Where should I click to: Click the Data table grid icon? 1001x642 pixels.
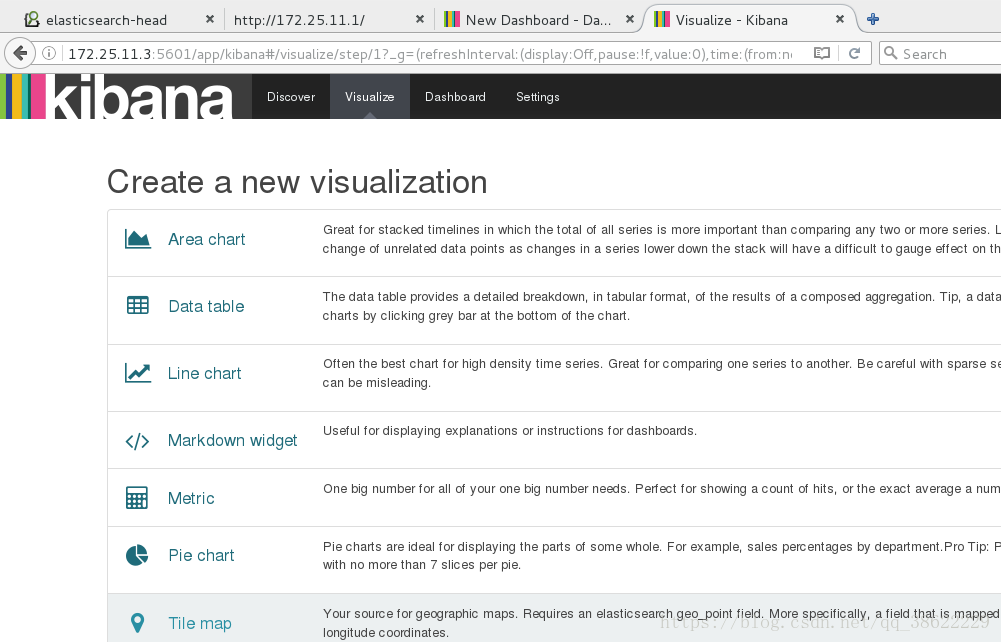pyautogui.click(x=138, y=306)
